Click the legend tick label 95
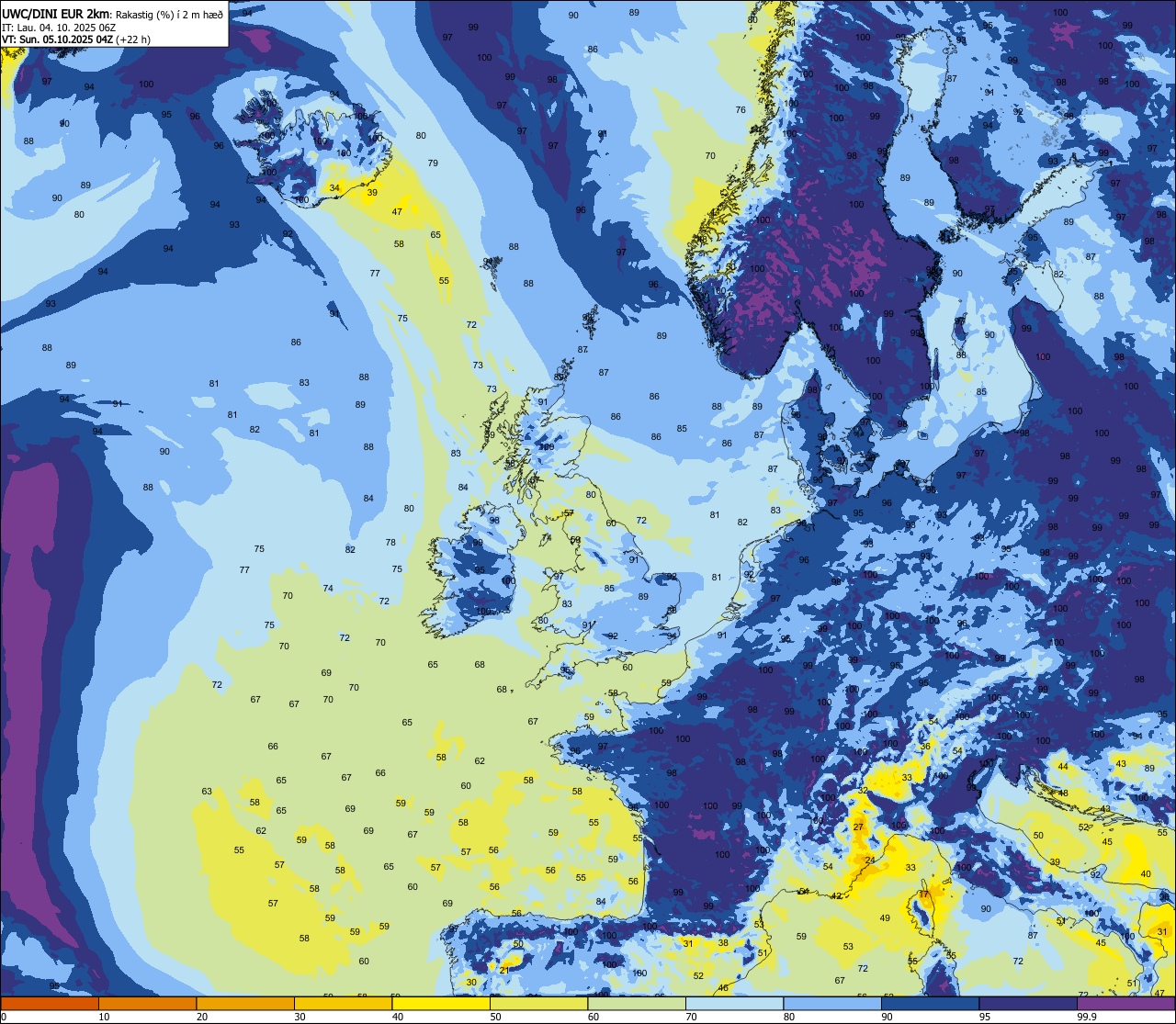Image resolution: width=1176 pixels, height=1024 pixels. (985, 1016)
